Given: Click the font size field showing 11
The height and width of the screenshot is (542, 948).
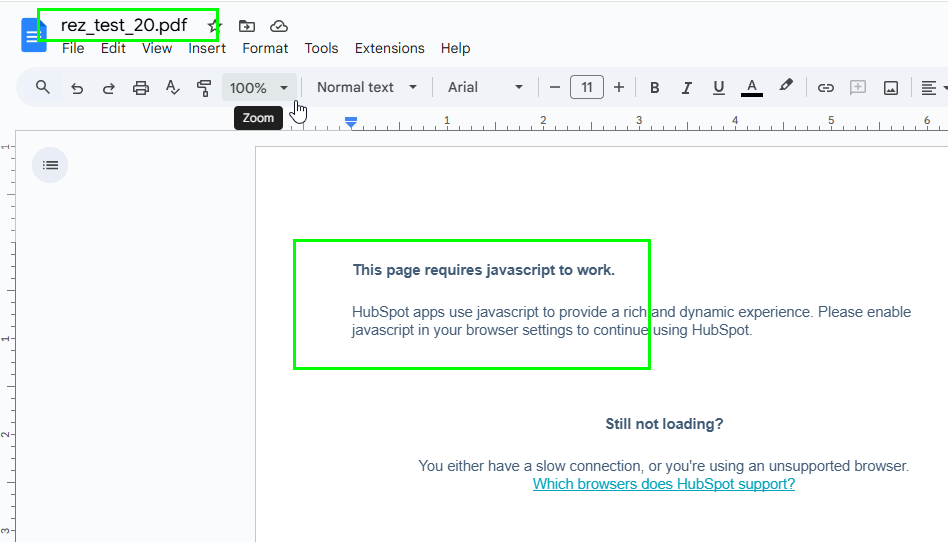Looking at the screenshot, I should point(586,87).
